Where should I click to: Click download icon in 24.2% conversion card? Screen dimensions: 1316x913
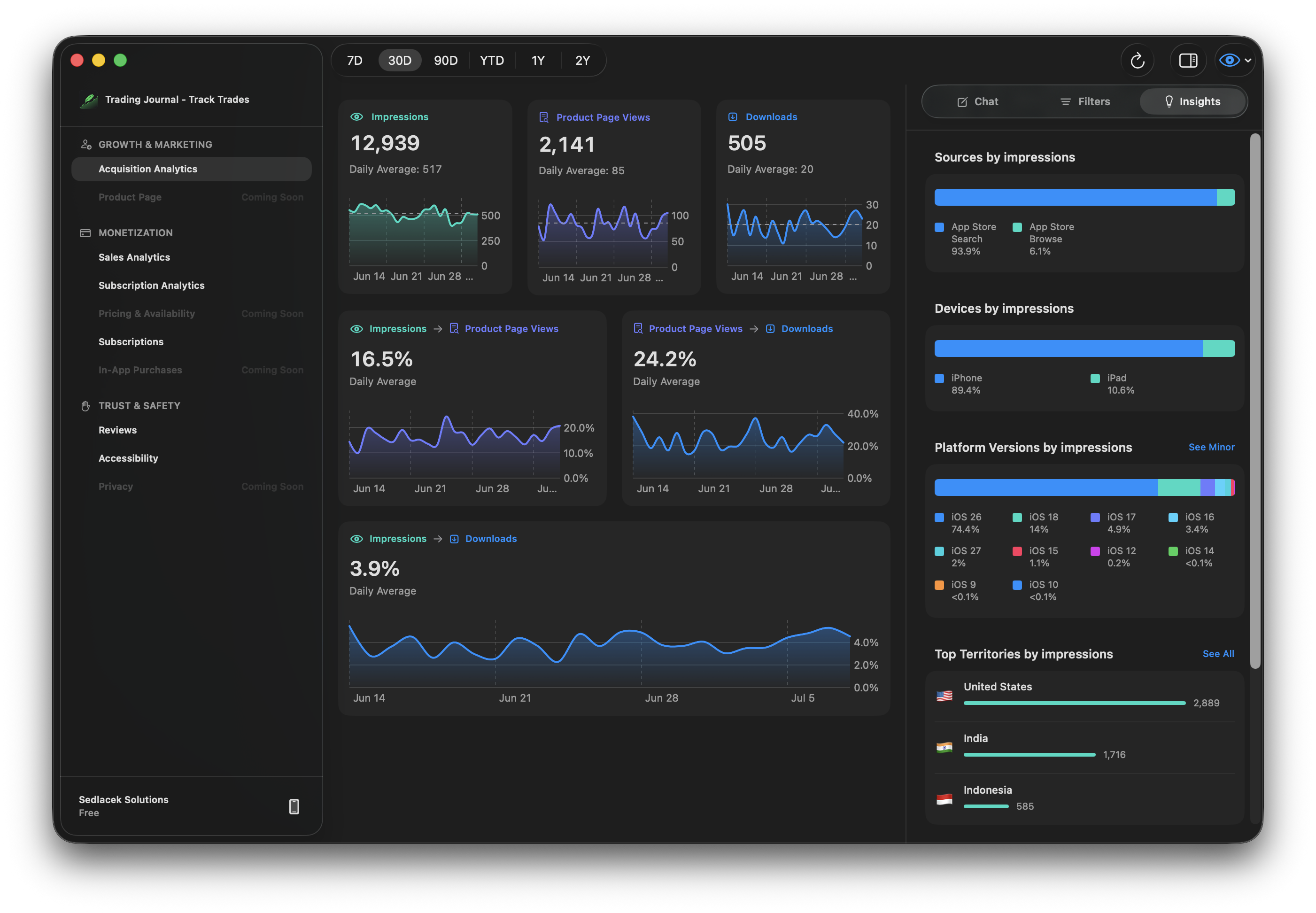tap(770, 329)
